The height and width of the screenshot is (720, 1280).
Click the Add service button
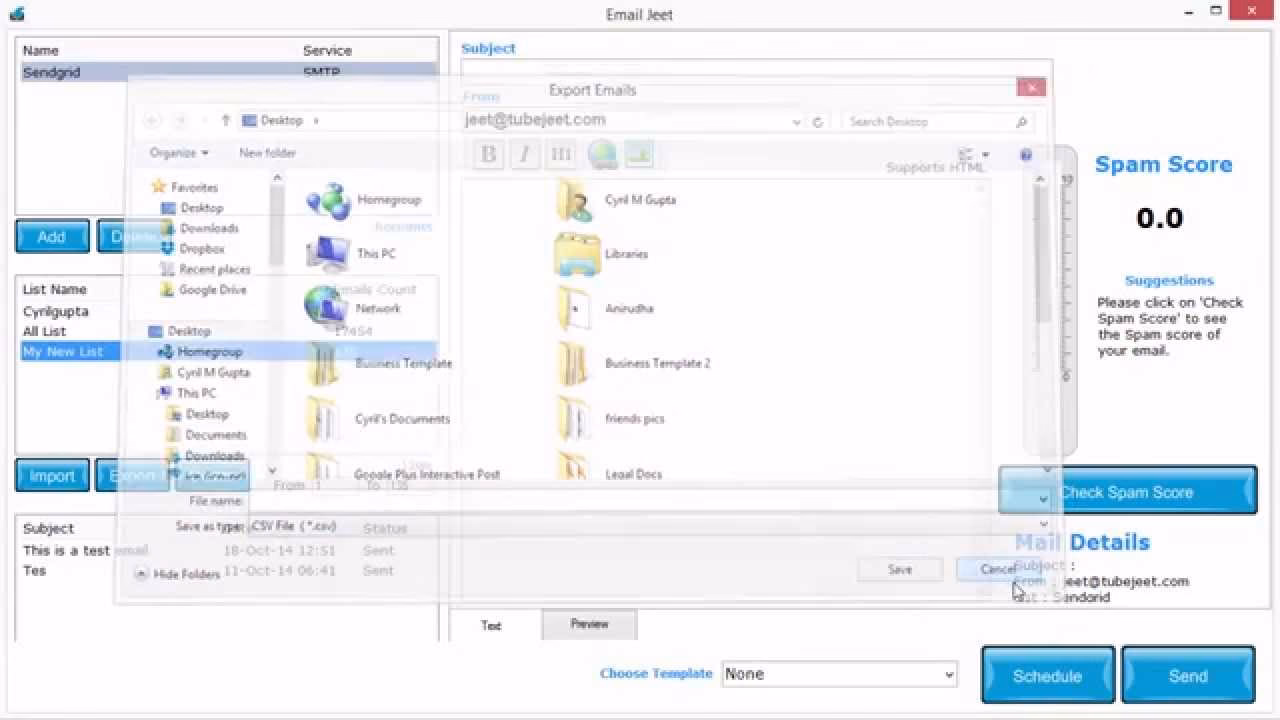point(52,236)
